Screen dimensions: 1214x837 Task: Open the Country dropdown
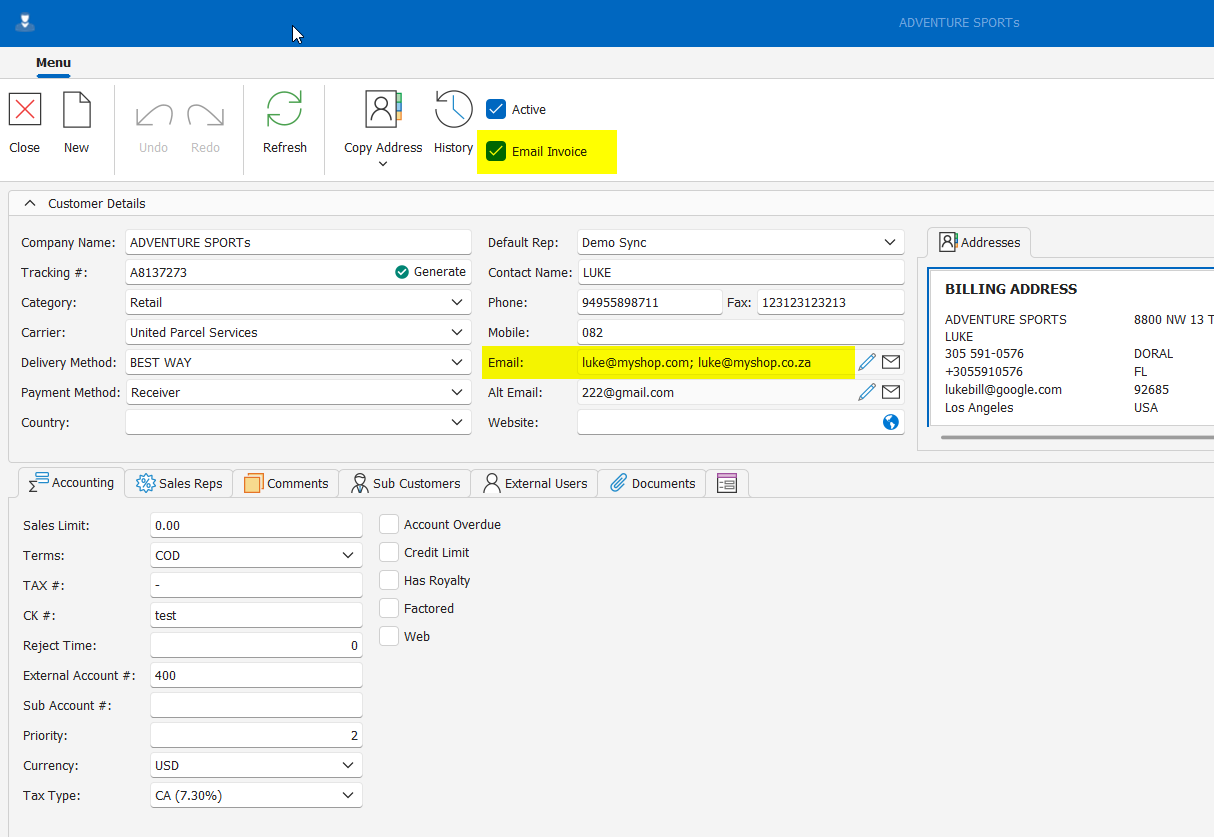tap(457, 422)
